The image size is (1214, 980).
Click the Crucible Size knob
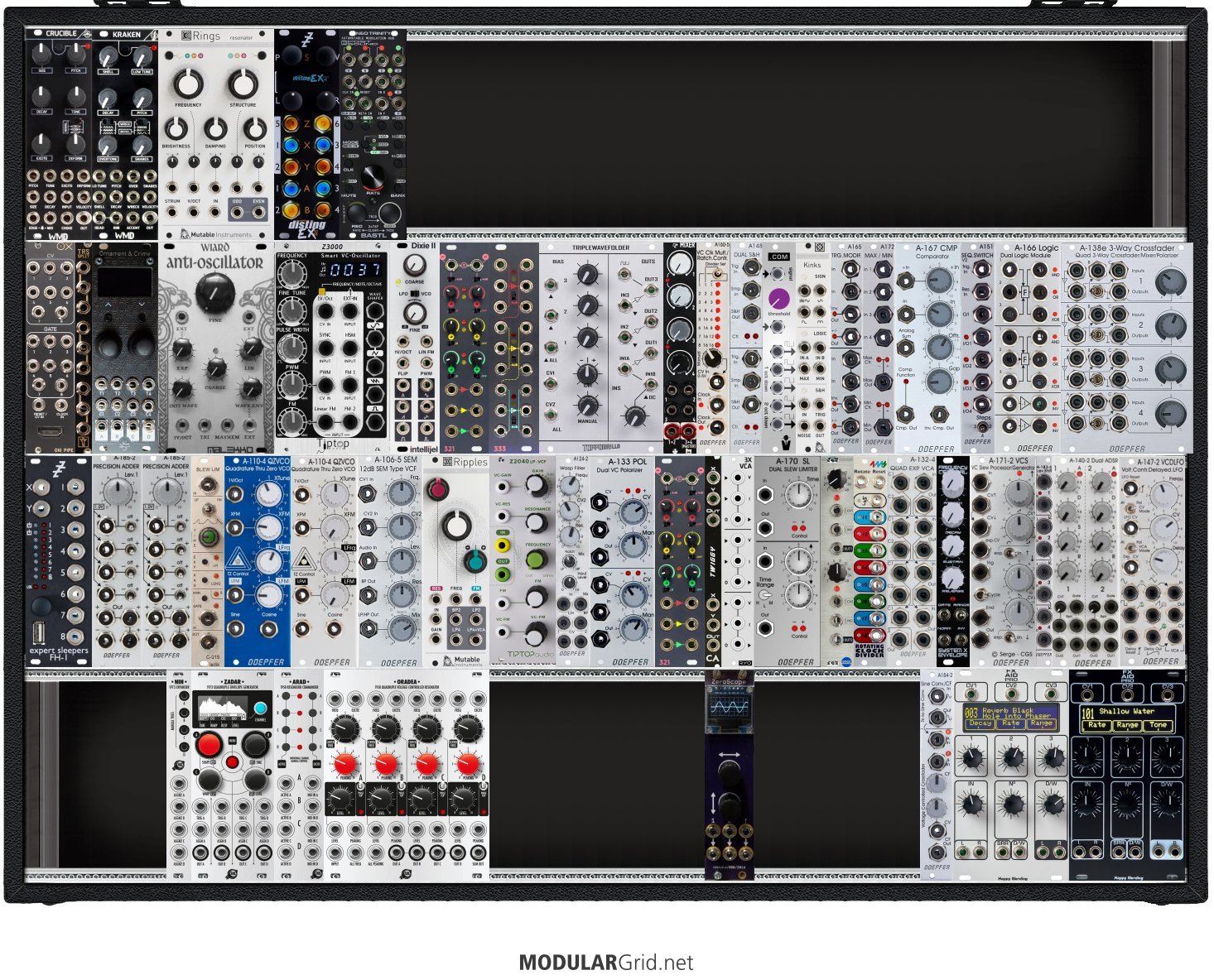pos(42,56)
